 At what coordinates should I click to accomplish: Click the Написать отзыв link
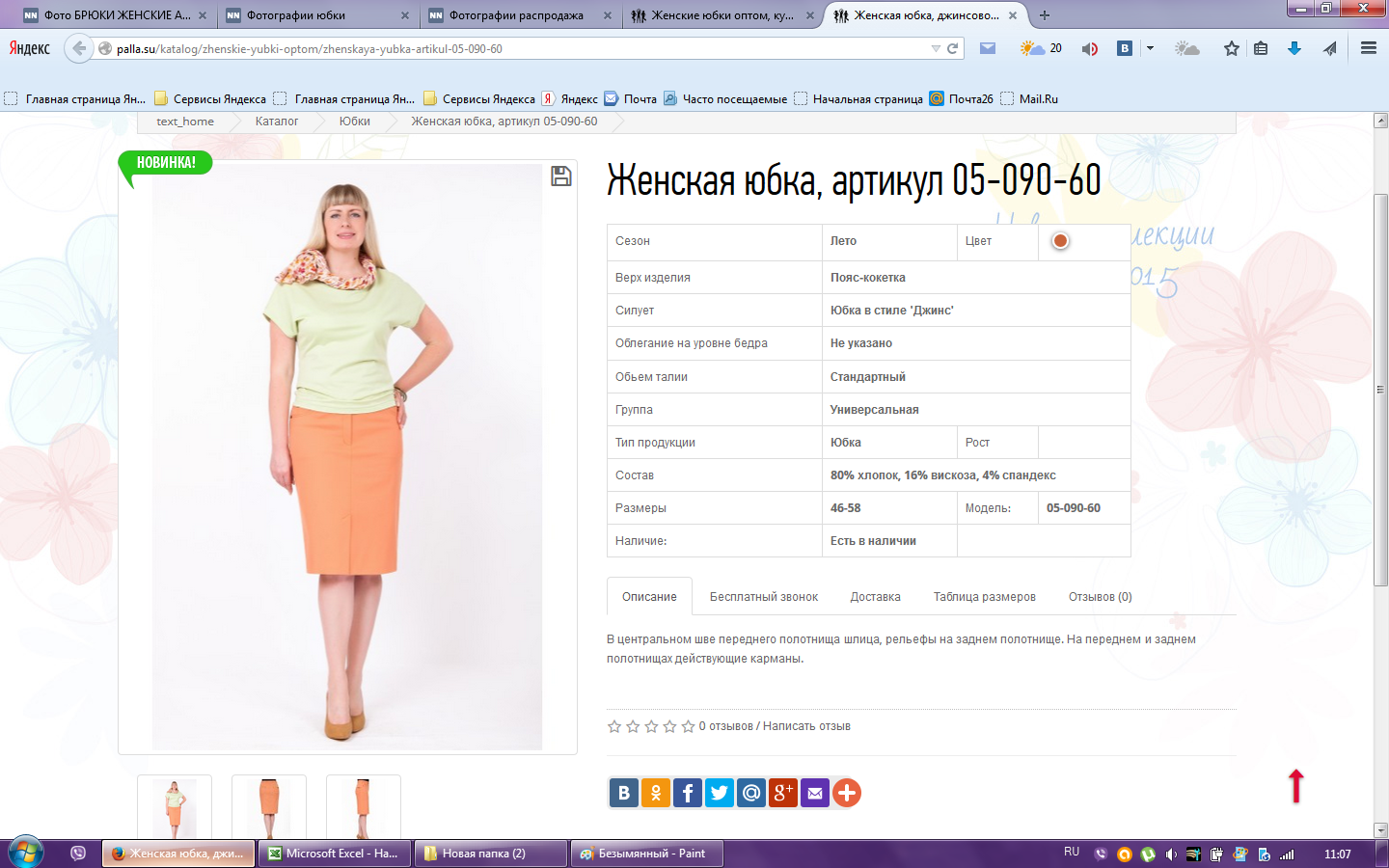pos(806,726)
